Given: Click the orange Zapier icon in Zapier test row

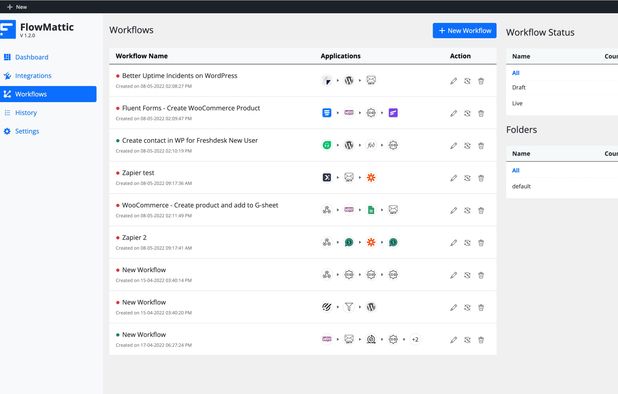Looking at the screenshot, I should click(371, 177).
